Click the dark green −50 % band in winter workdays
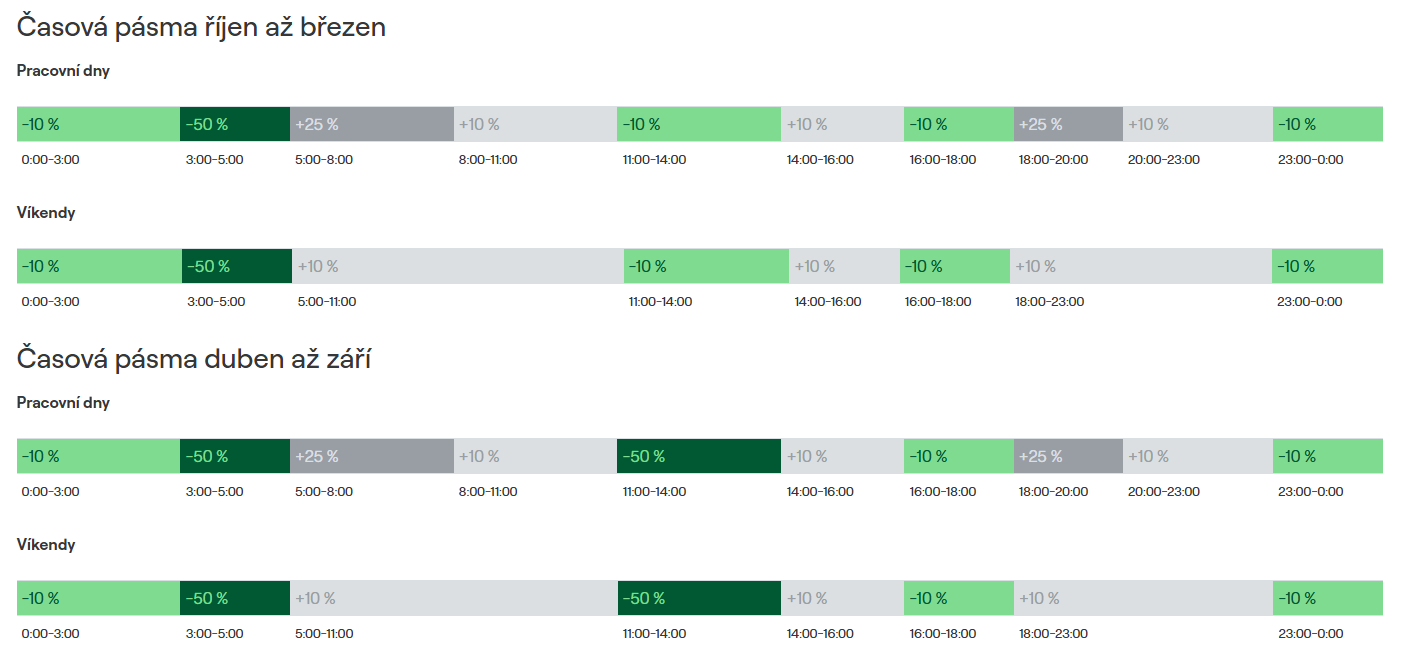Viewport: 1408px width, 663px height. 234,124
